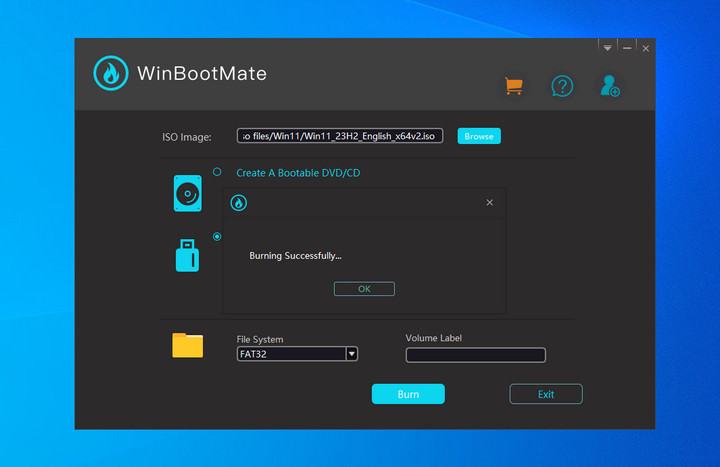Minimize the WinBootMate window
The width and height of the screenshot is (720, 467).
(627, 48)
